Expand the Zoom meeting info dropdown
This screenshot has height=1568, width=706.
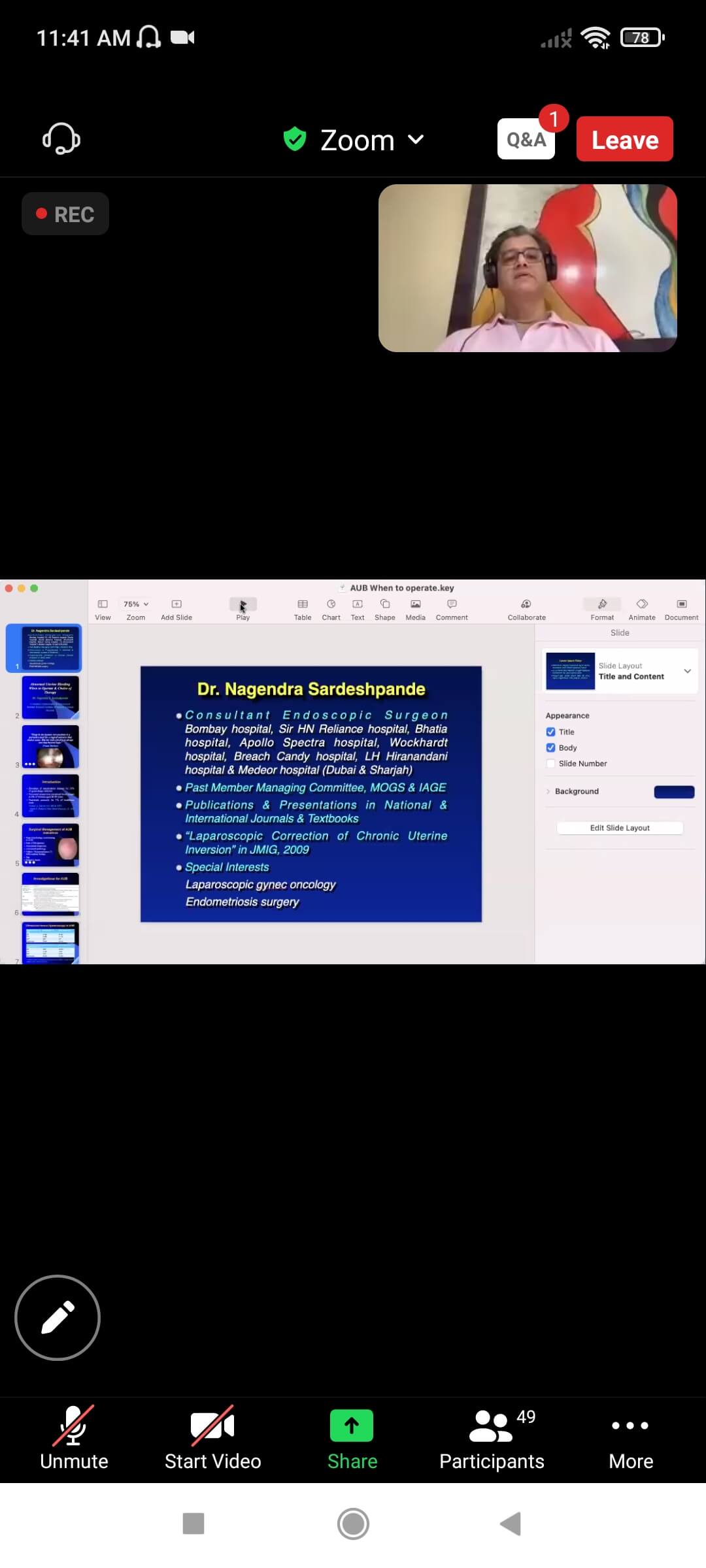(x=416, y=140)
